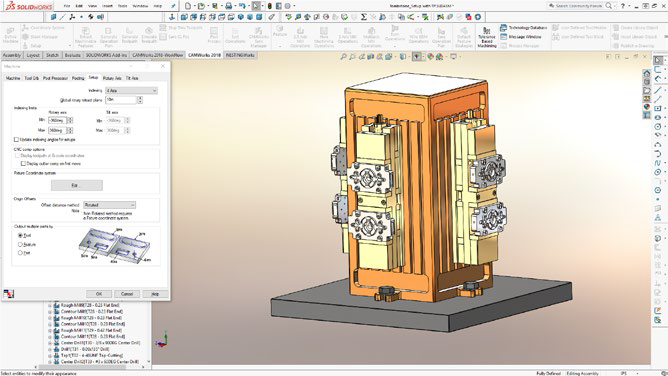
Task: Switch to the Post Processor tab
Action: (x=55, y=78)
